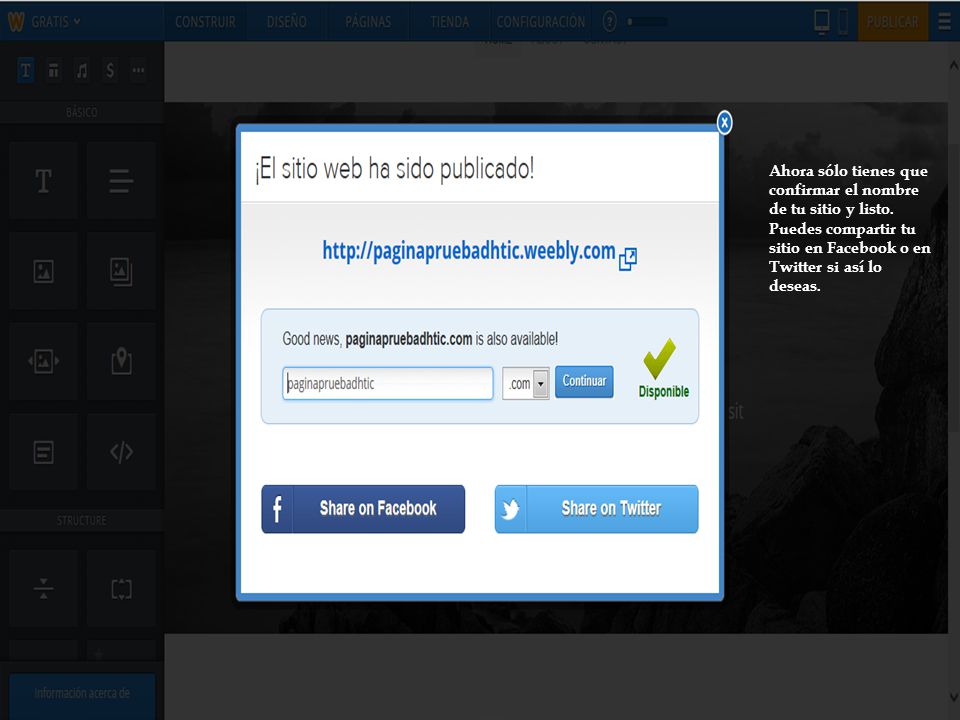960x720 pixels.
Task: Open the GRATIS plan dropdown
Action: 56,22
